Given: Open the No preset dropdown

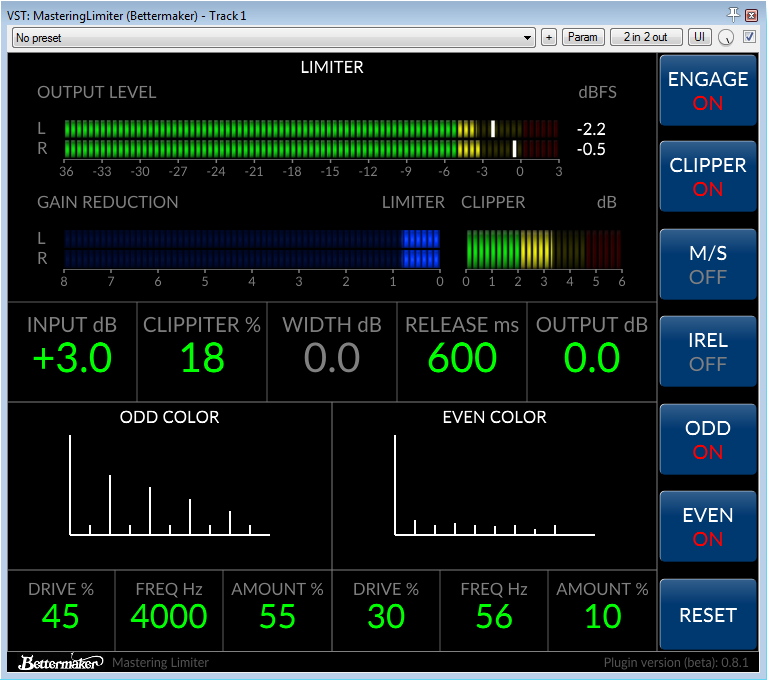Looking at the screenshot, I should (x=273, y=38).
